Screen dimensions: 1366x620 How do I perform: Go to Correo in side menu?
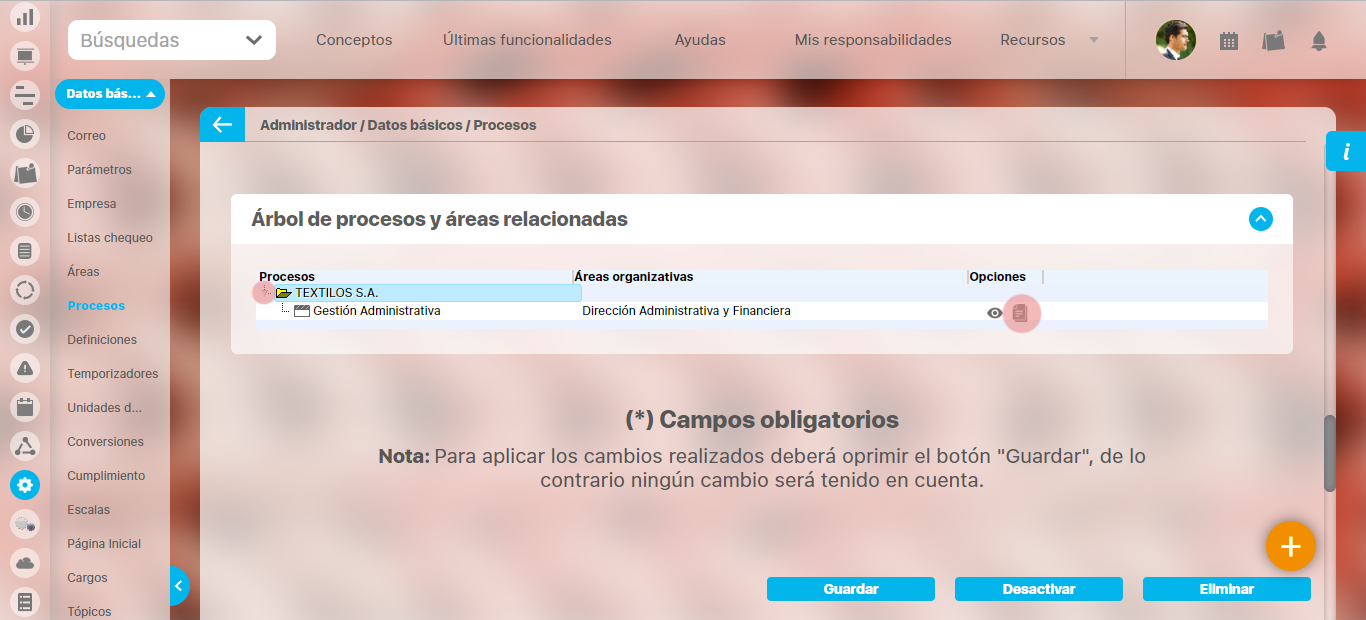click(x=86, y=136)
